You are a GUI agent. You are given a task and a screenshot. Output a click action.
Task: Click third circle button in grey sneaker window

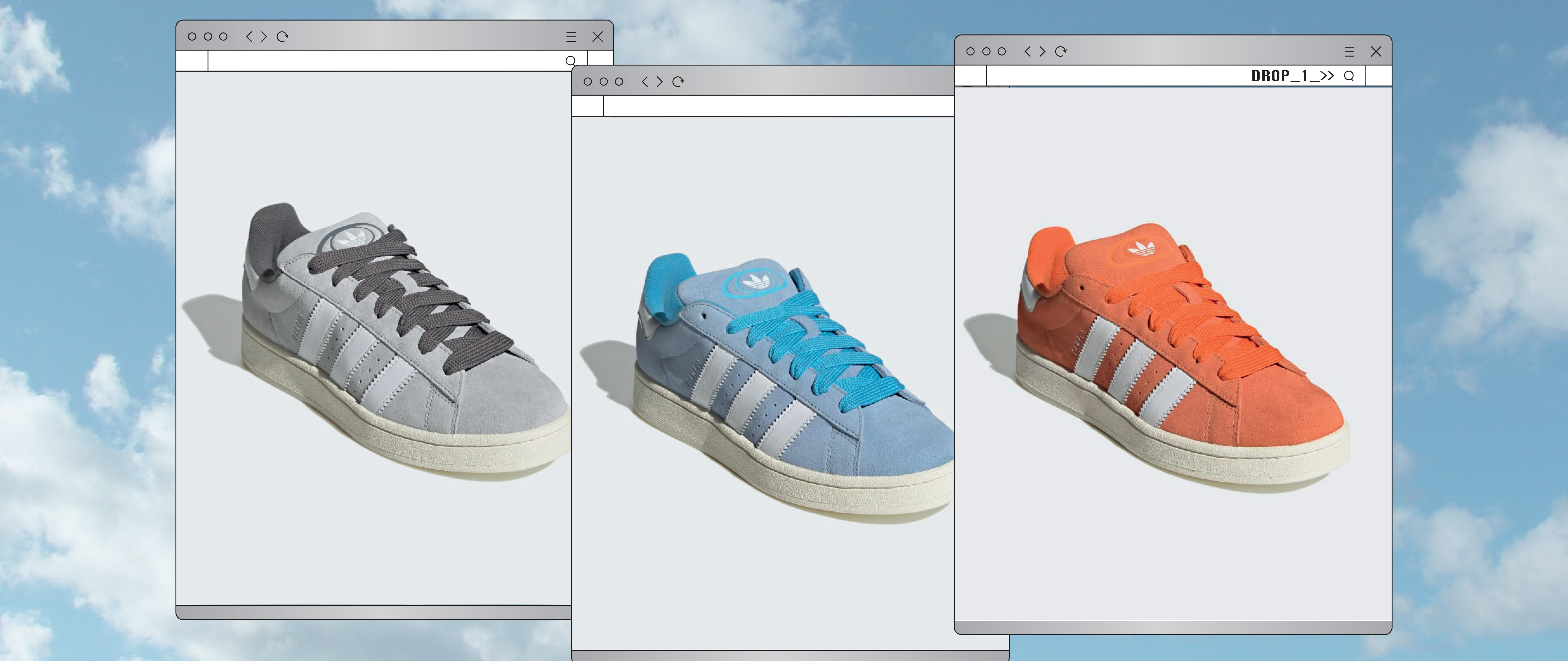(223, 36)
